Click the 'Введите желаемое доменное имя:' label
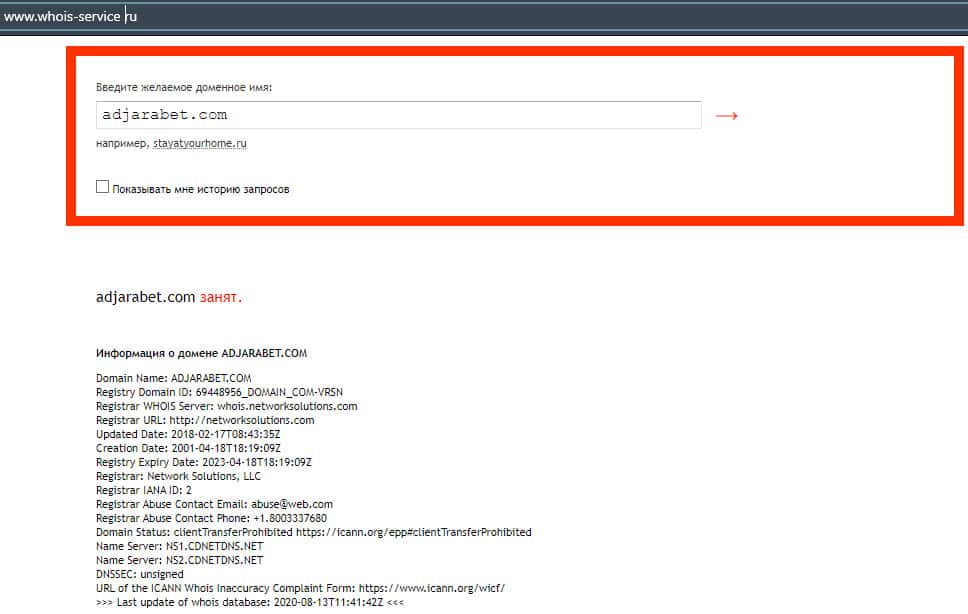Screen dimensions: 968x614 click(184, 88)
